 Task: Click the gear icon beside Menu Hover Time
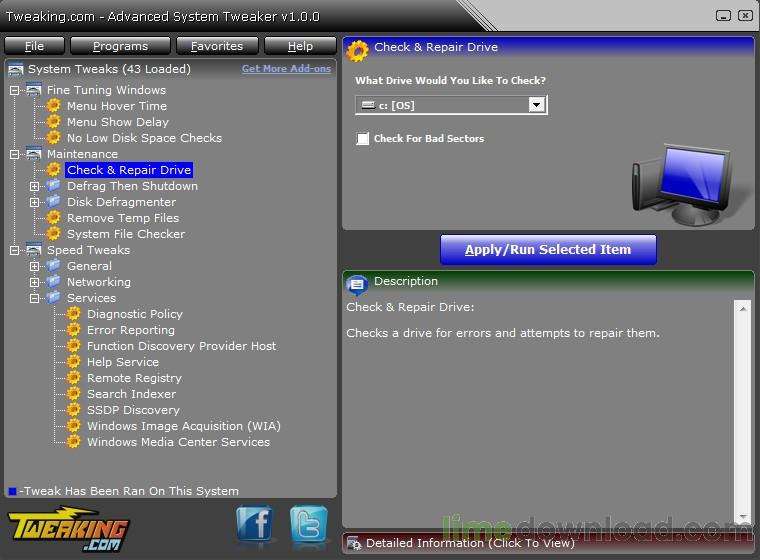[53, 106]
